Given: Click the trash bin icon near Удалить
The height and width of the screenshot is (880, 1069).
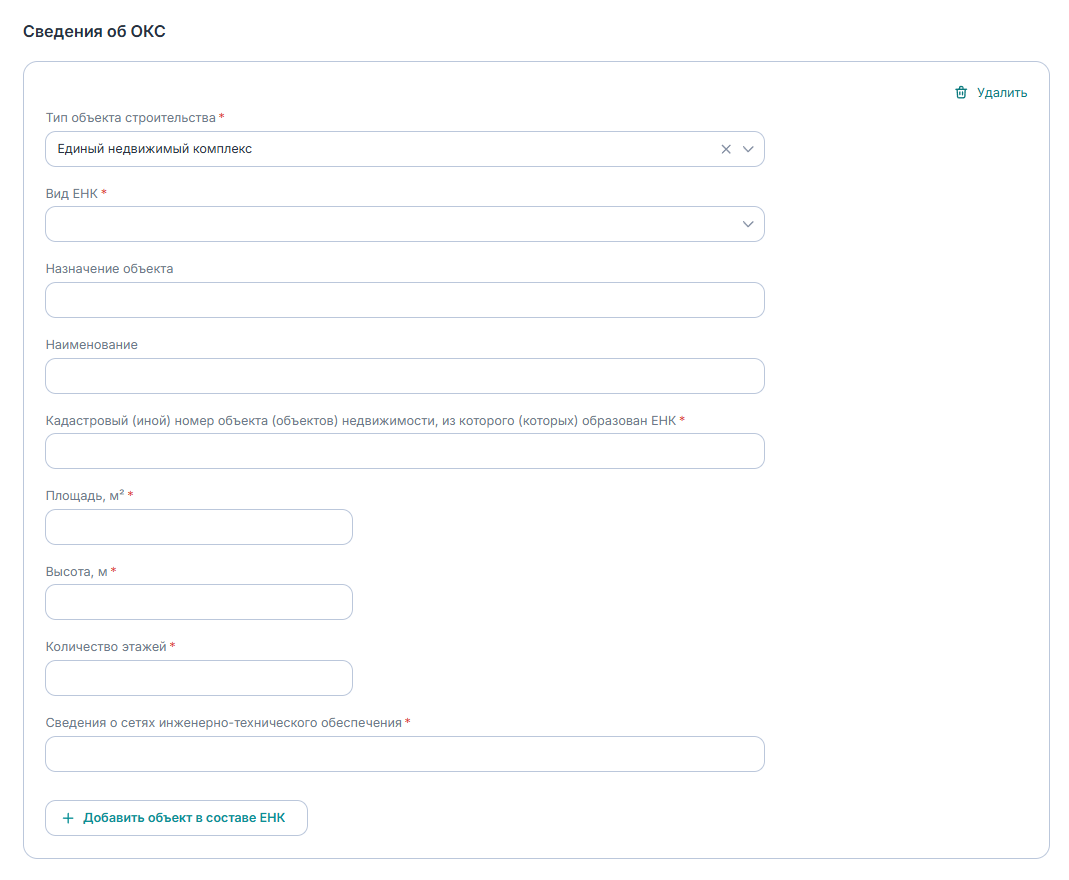Looking at the screenshot, I should (x=961, y=93).
